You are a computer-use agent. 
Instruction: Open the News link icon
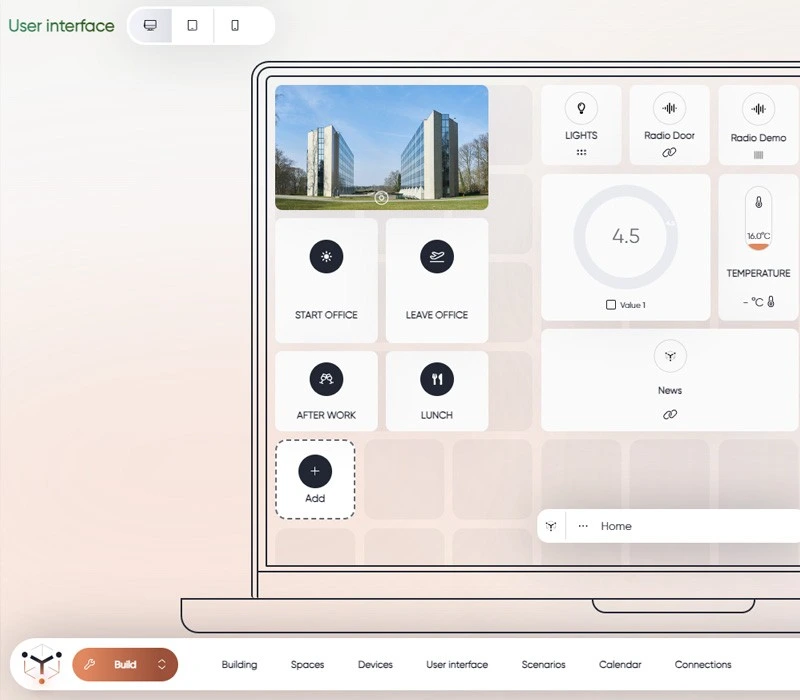click(670, 414)
